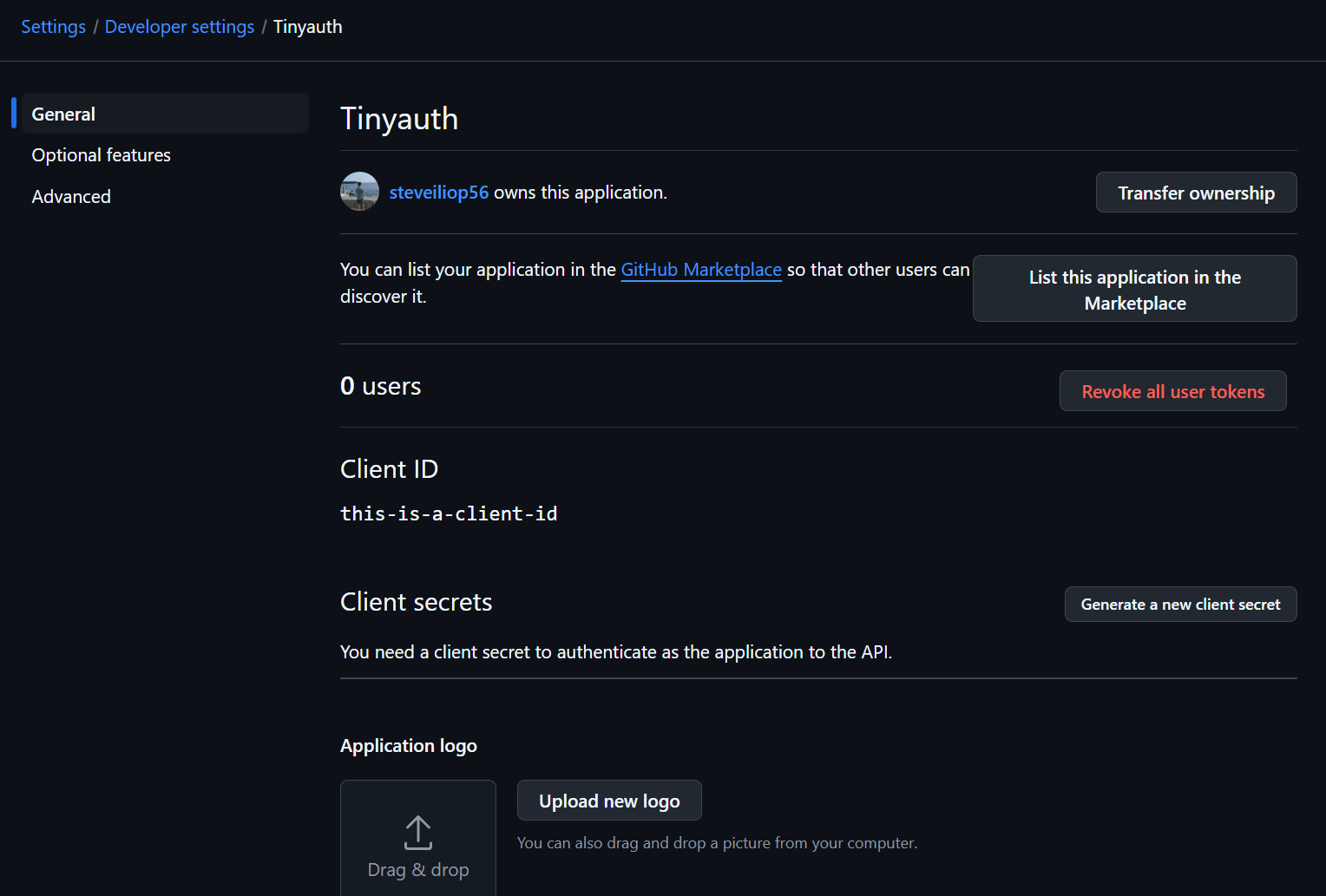Revoke all user tokens

point(1172,391)
